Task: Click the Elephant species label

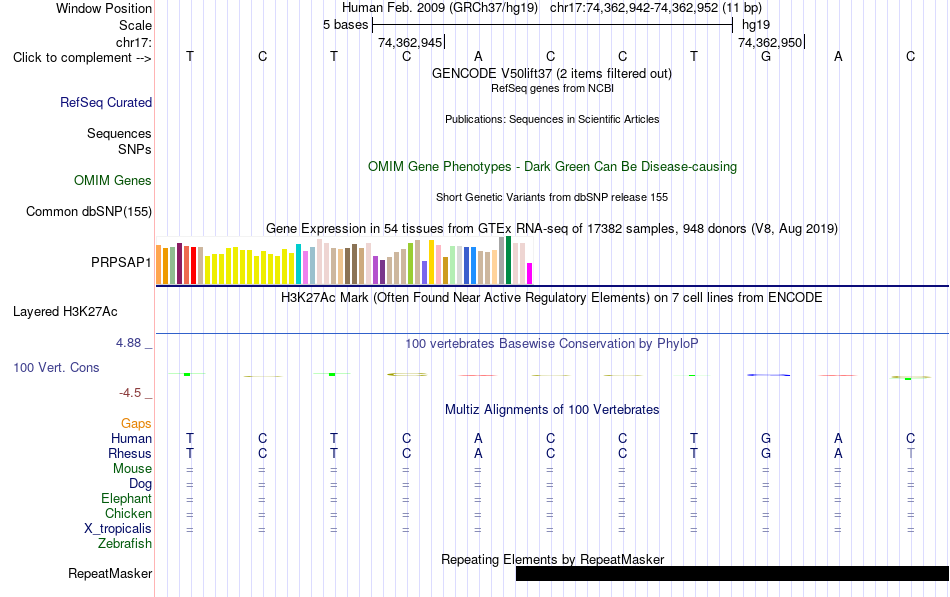Action: coord(126,499)
